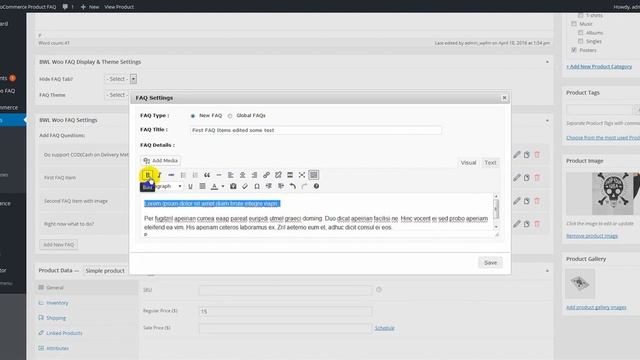The image size is (640, 360).
Task: Click the skull Product Image thumbnail
Action: [612, 193]
